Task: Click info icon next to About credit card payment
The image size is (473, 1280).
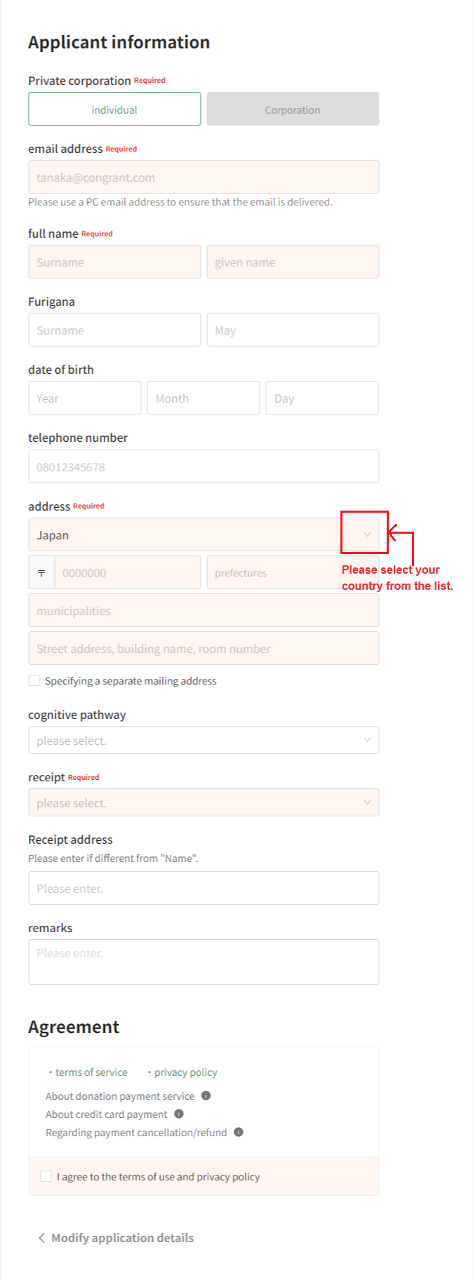Action: point(179,1114)
